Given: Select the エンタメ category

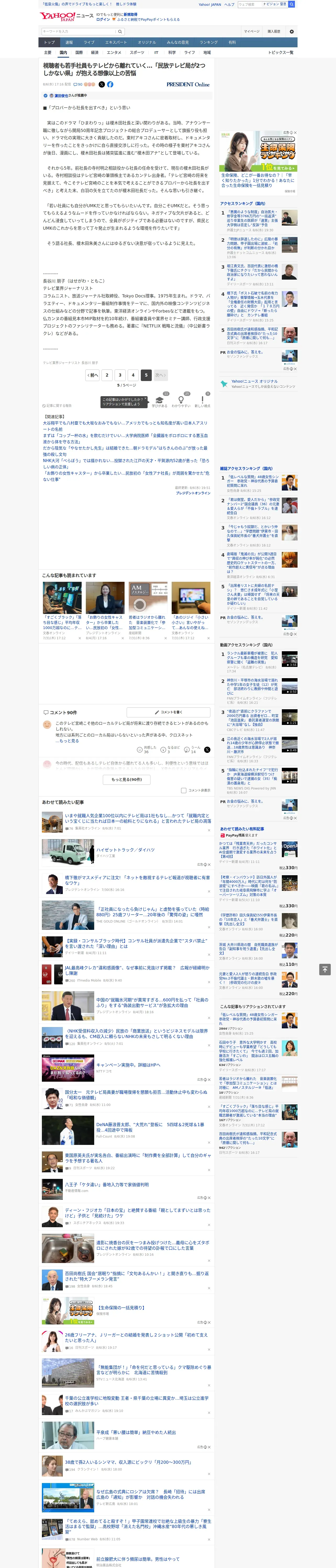Looking at the screenshot, I should pyautogui.click(x=114, y=52).
